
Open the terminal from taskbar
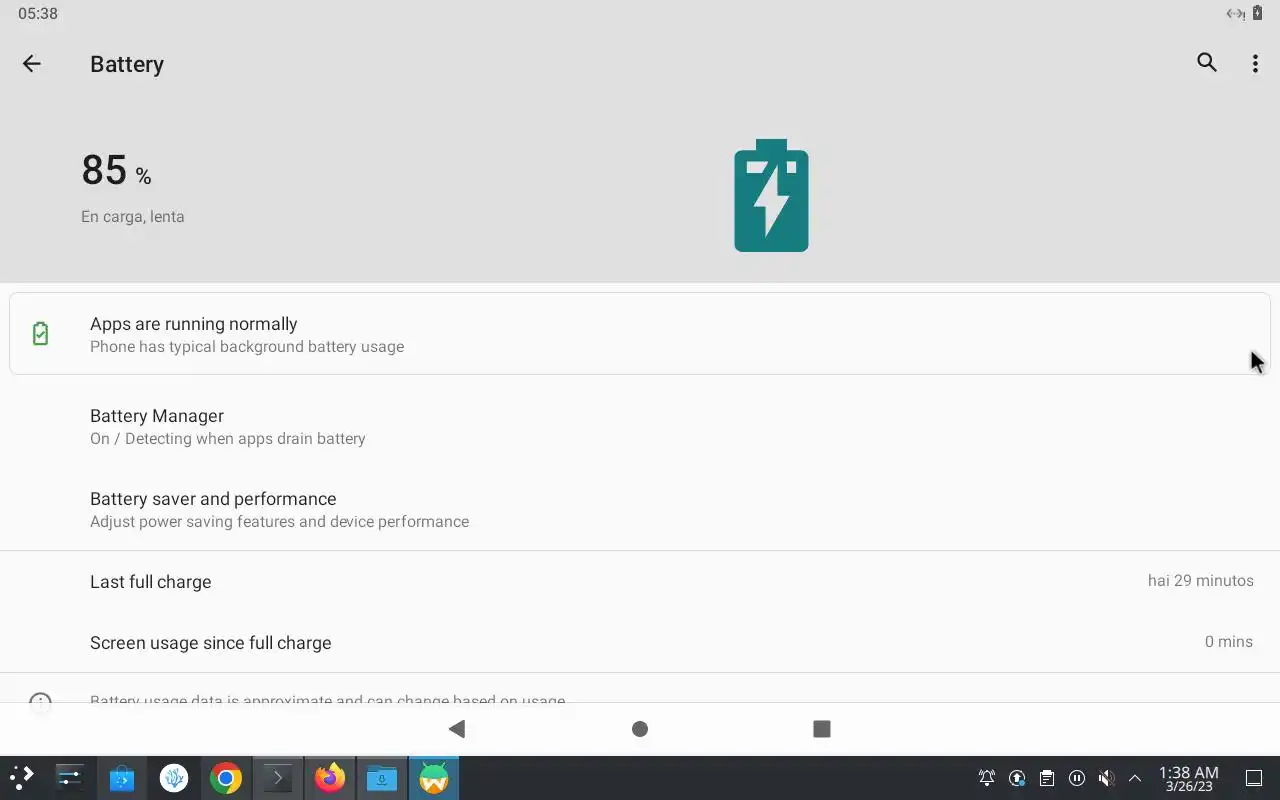[278, 777]
